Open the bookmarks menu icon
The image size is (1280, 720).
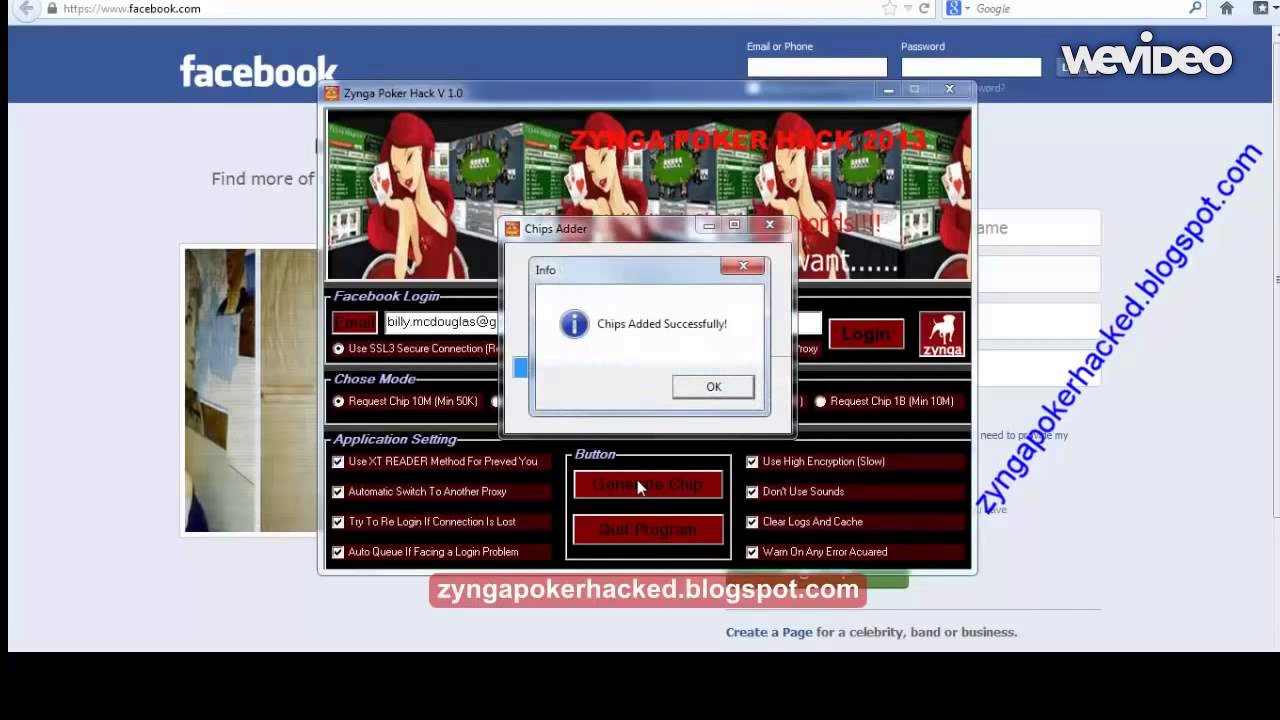[x=1262, y=8]
